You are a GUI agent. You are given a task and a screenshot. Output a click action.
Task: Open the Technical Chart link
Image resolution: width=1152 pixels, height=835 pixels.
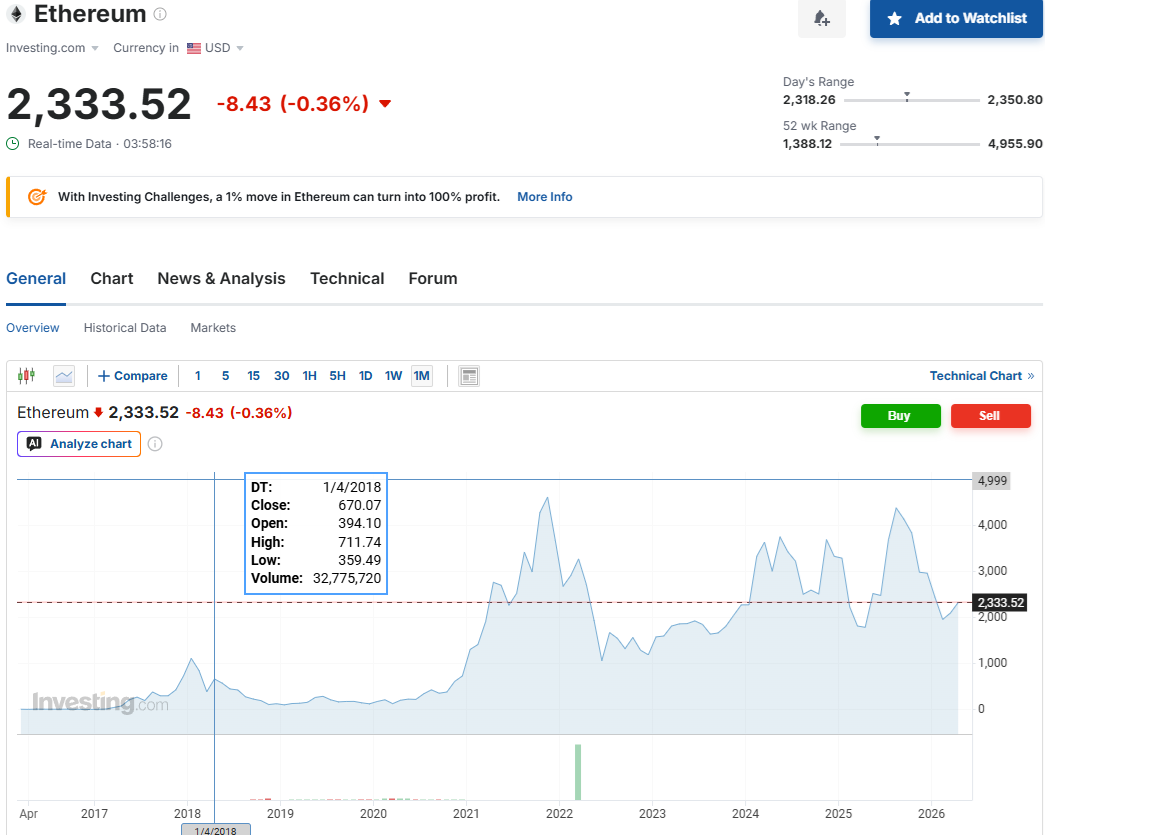click(981, 376)
